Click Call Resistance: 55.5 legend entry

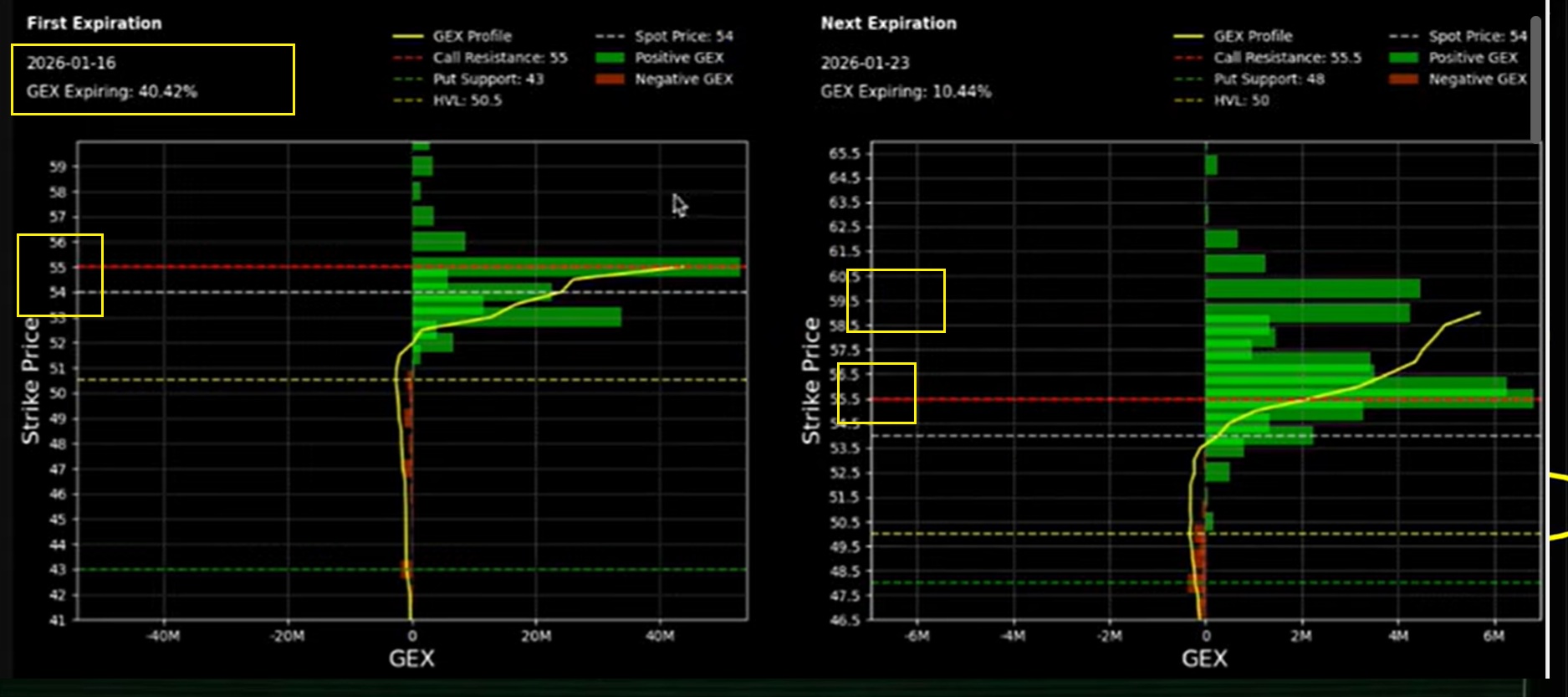click(1268, 58)
